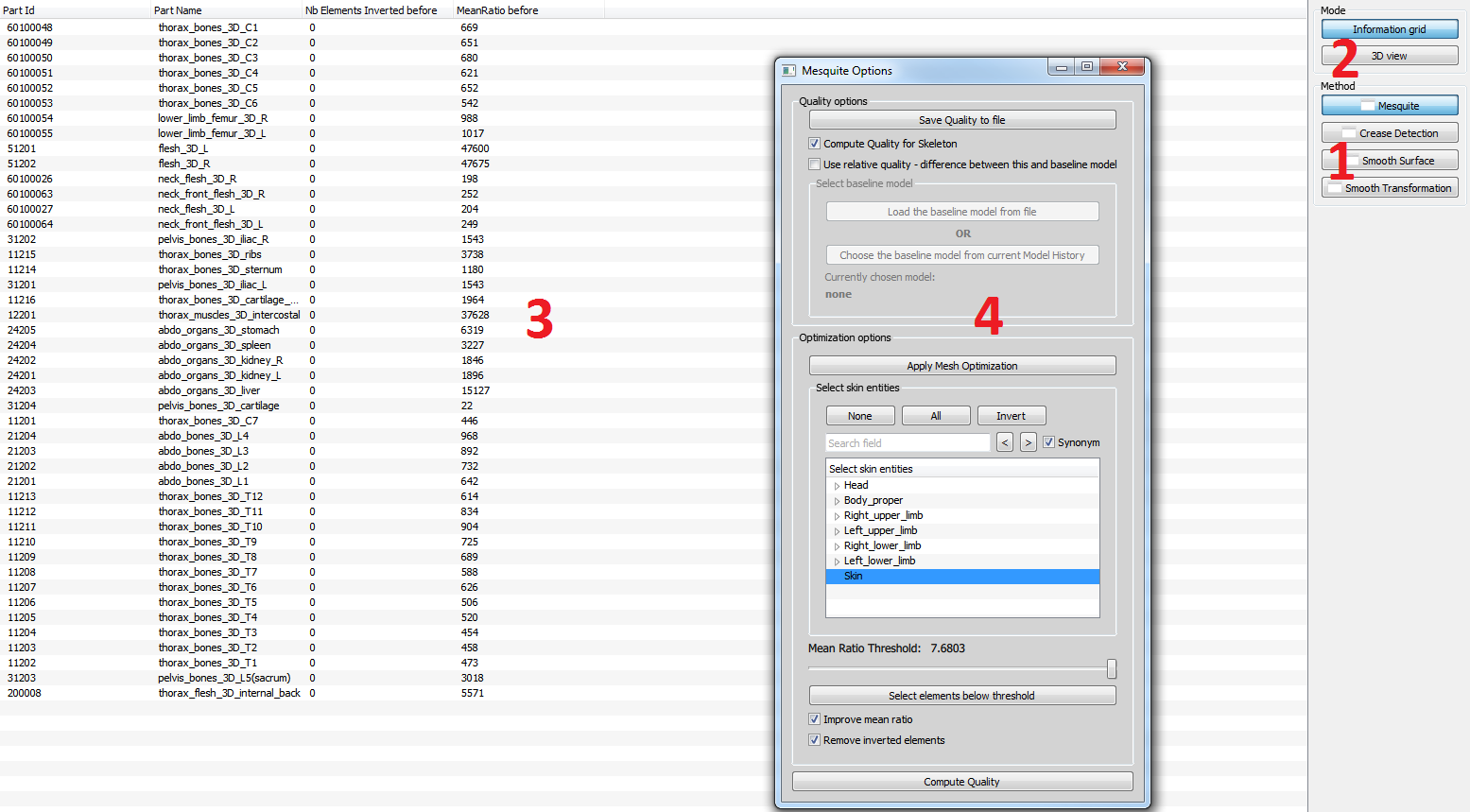
Task: Click the Mesquite Options window icon
Action: coord(789,71)
